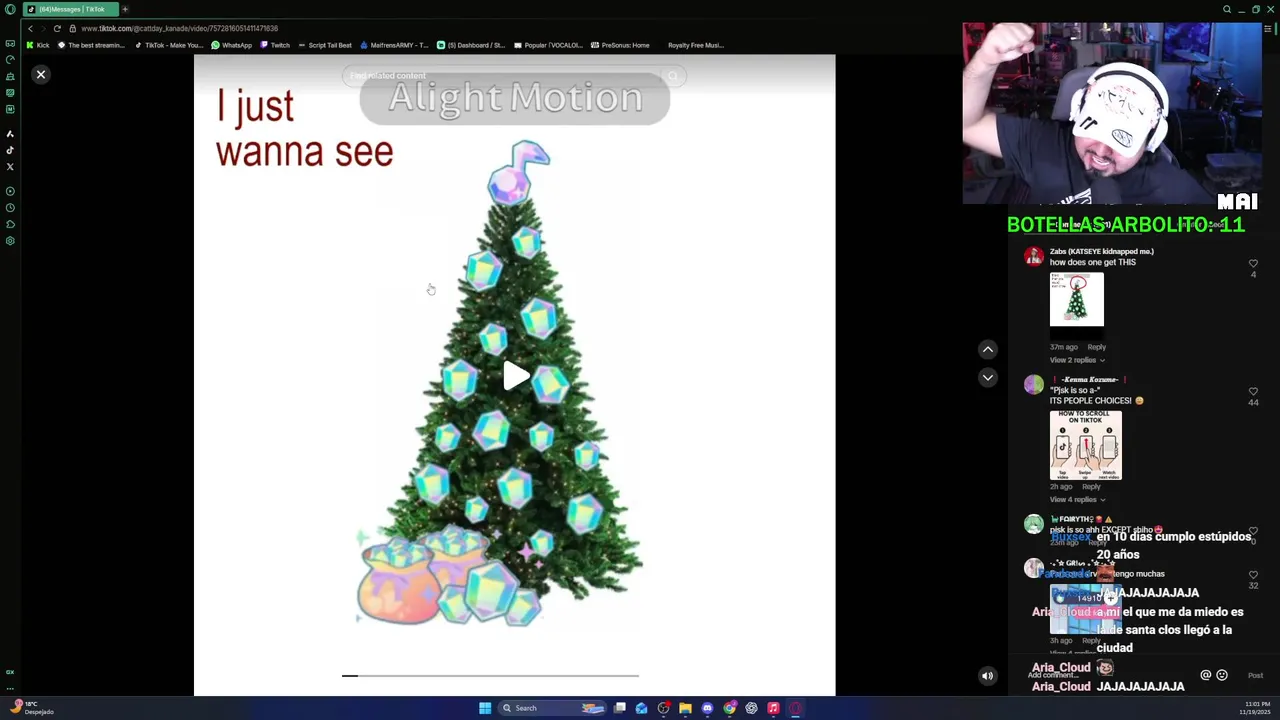Viewport: 1280px width, 720px height.
Task: Open the browser tab search icon
Action: [x=1227, y=9]
